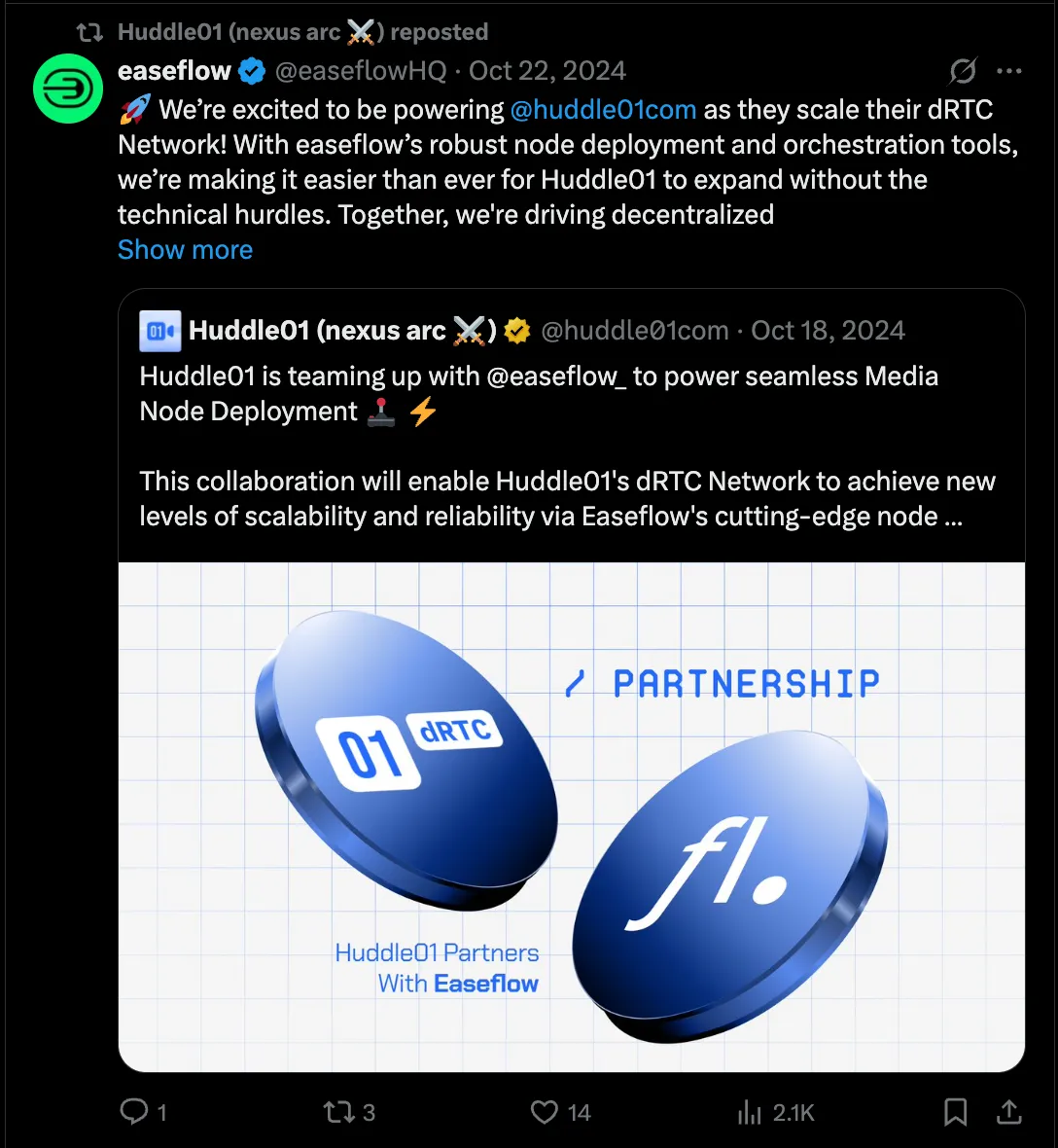
Task: Click the easeflow display name
Action: (x=174, y=71)
